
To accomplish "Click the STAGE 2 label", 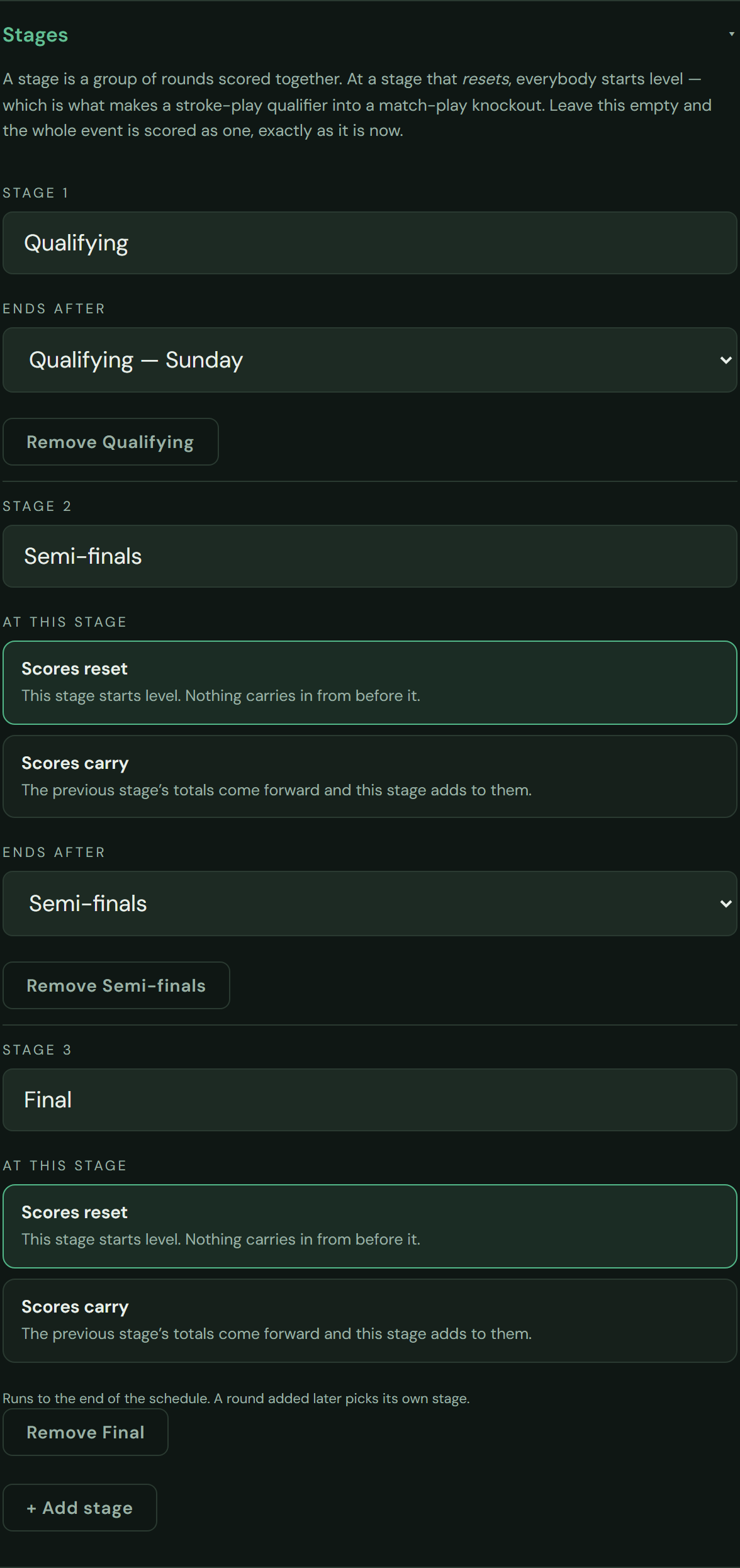I will [x=36, y=506].
